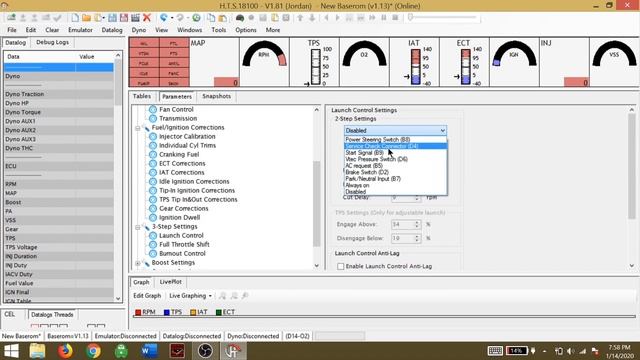The width and height of the screenshot is (640, 360).
Task: Click the dark helmet-shaped toolbar icon
Action: coord(240,18)
